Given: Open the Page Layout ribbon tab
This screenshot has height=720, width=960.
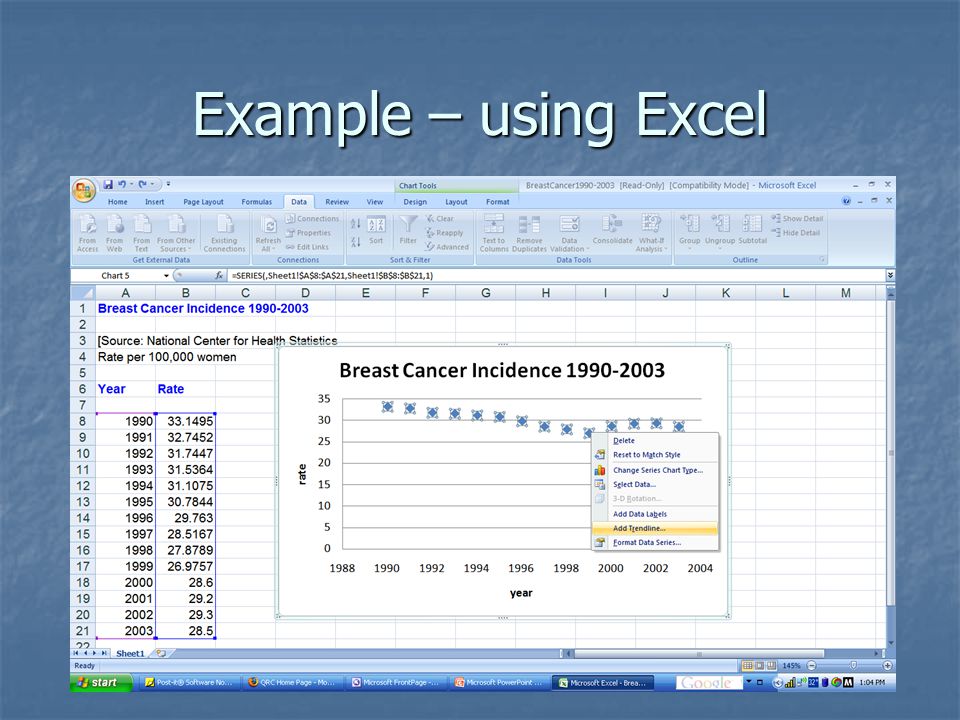Looking at the screenshot, I should coord(203,202).
